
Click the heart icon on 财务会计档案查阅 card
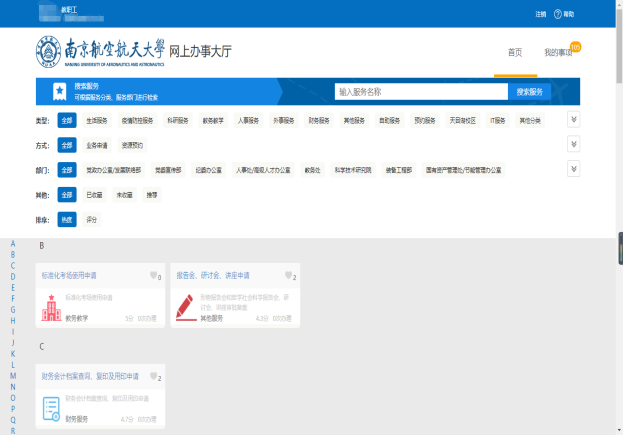154,378
